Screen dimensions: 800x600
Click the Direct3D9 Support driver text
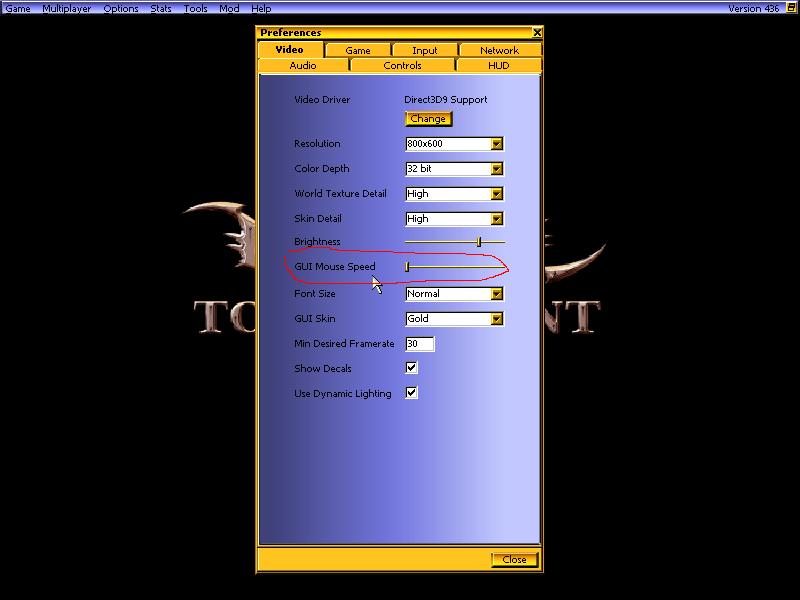click(x=445, y=100)
